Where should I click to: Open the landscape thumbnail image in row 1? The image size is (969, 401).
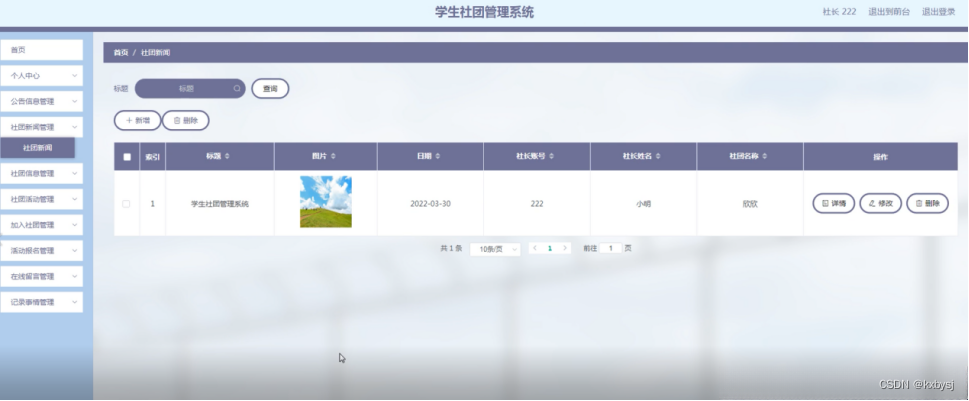pos(326,201)
